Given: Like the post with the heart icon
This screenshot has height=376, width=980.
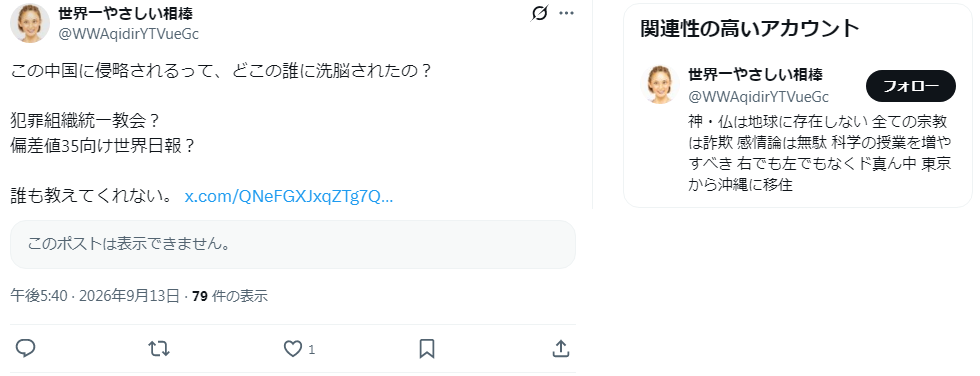Looking at the screenshot, I should [x=292, y=349].
